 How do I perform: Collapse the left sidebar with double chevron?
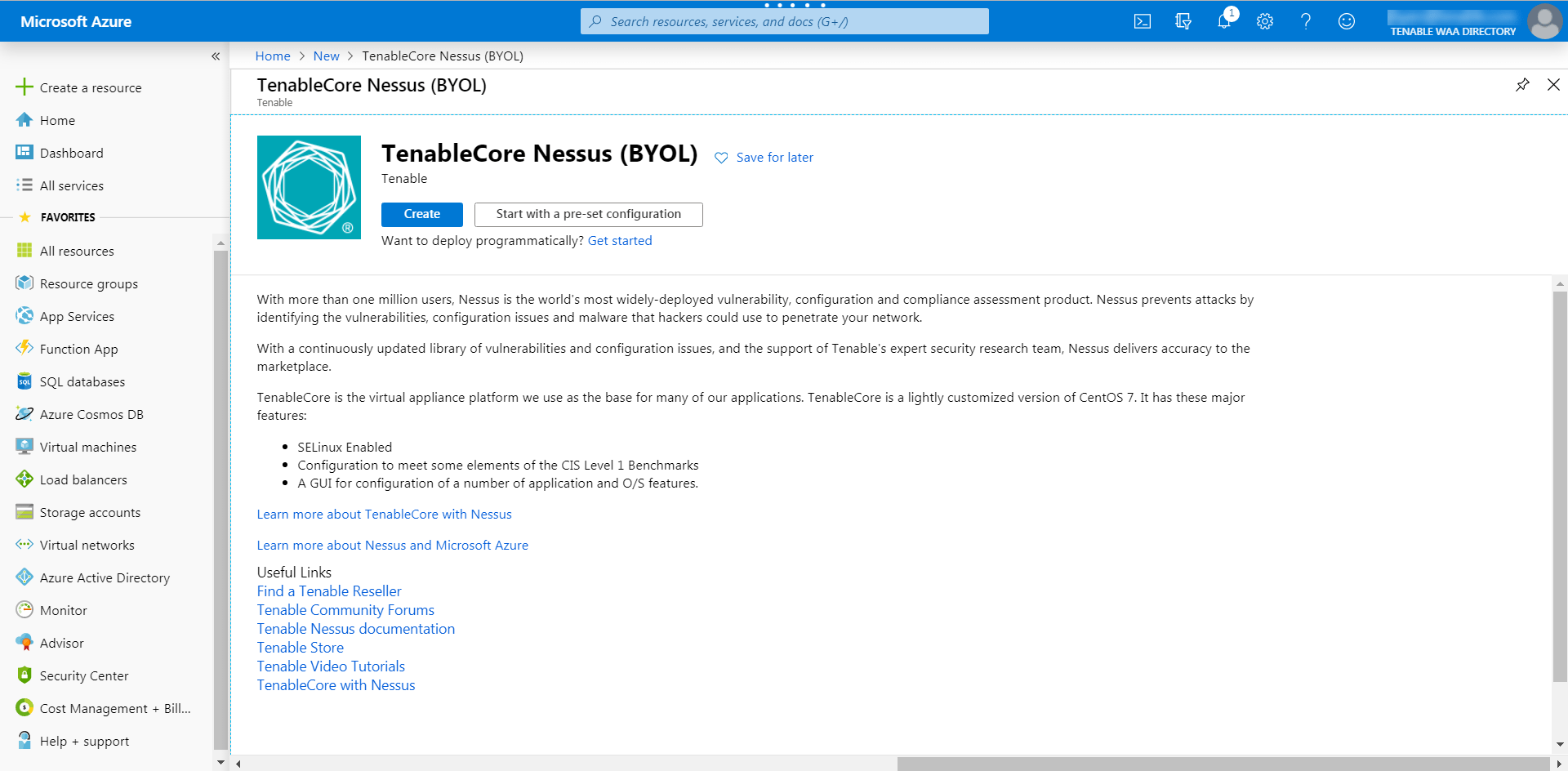point(216,56)
